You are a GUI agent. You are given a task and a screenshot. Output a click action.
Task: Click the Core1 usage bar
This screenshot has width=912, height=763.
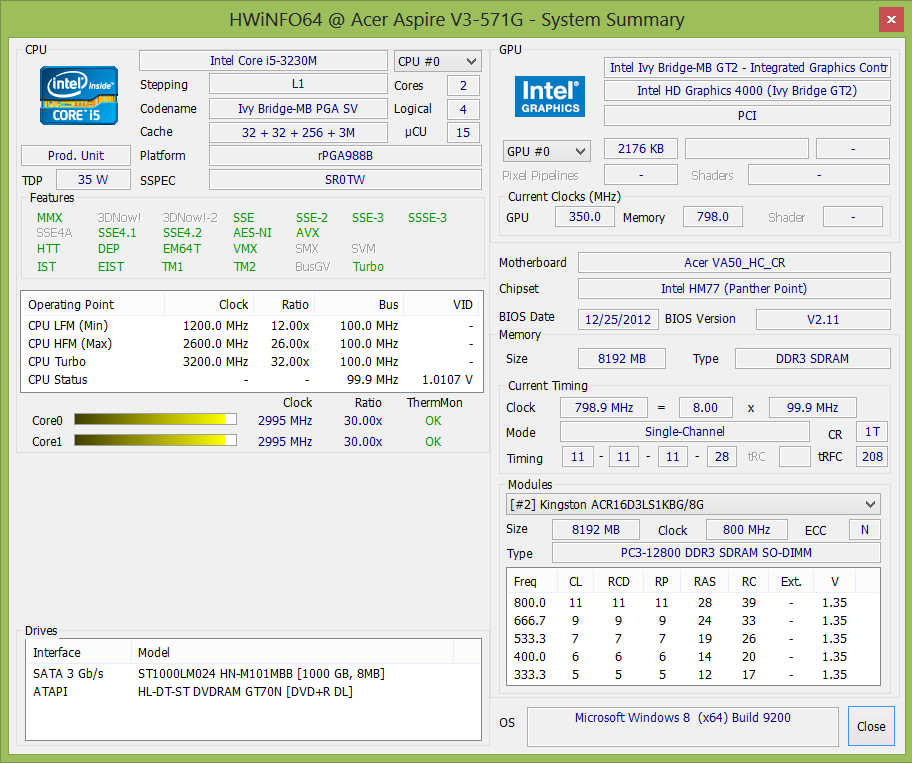click(x=155, y=441)
